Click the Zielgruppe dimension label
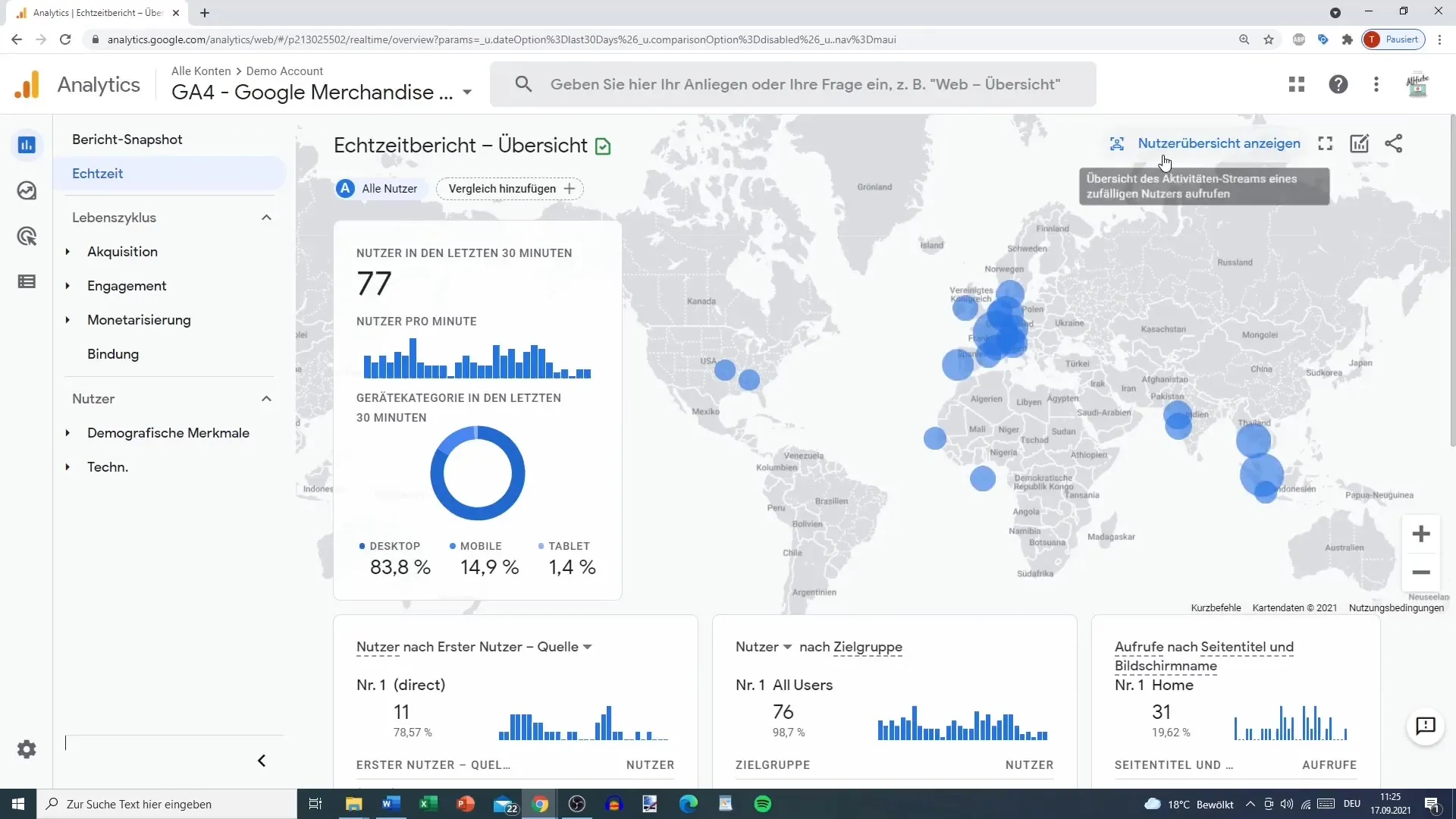1456x819 pixels. pyautogui.click(x=868, y=647)
